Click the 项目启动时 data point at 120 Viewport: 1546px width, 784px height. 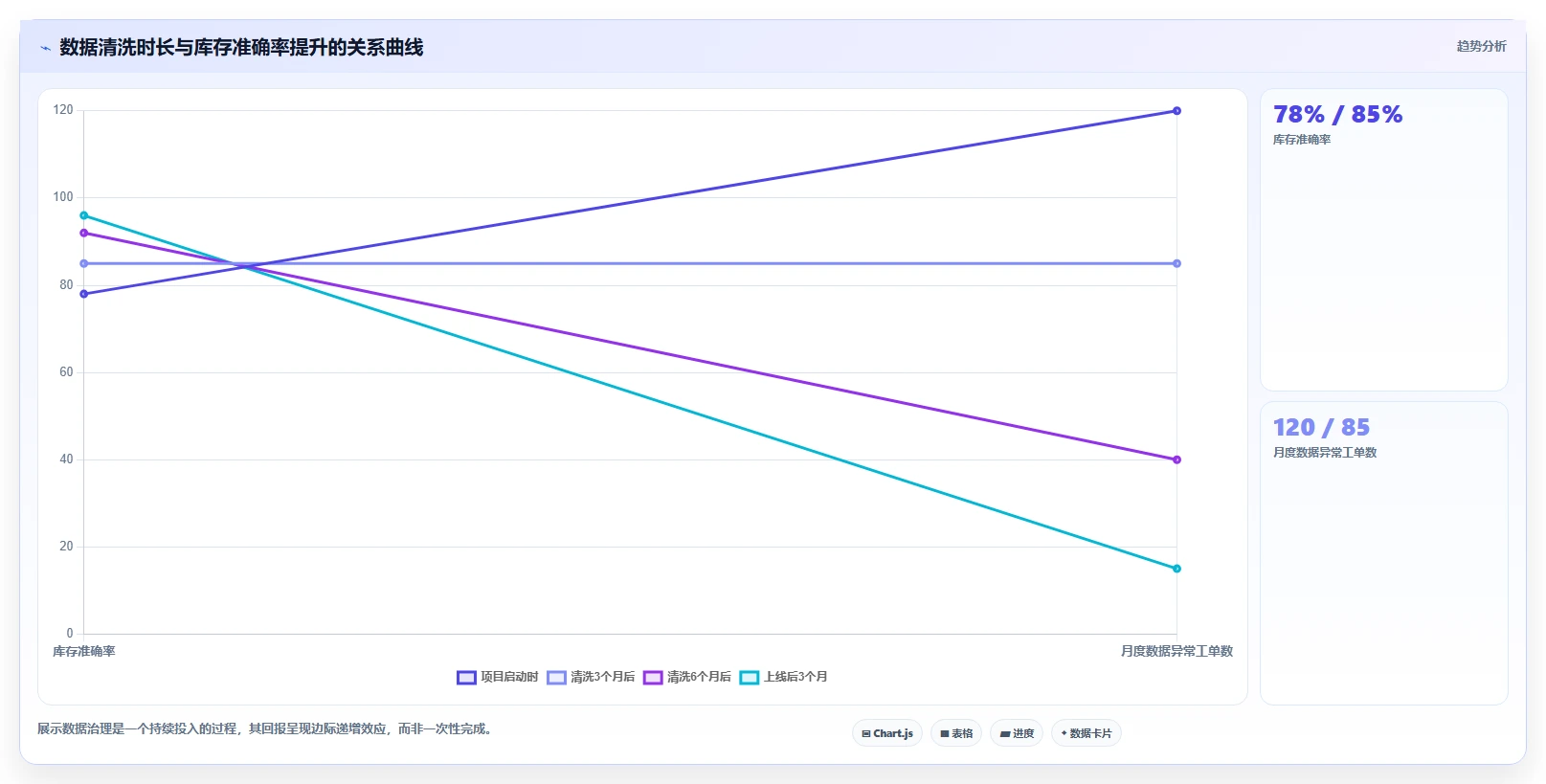(x=1176, y=111)
